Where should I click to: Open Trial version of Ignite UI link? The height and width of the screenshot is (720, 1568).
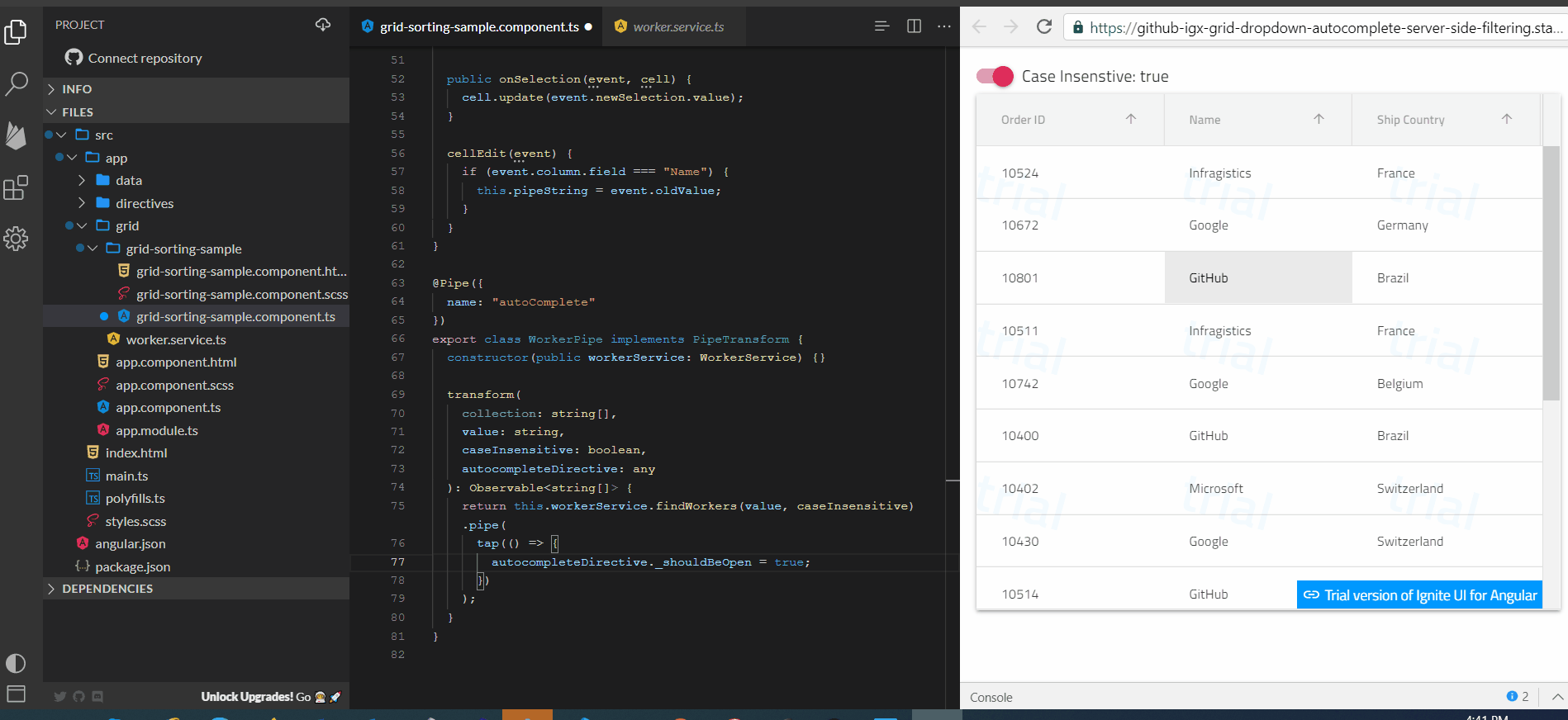point(1419,595)
